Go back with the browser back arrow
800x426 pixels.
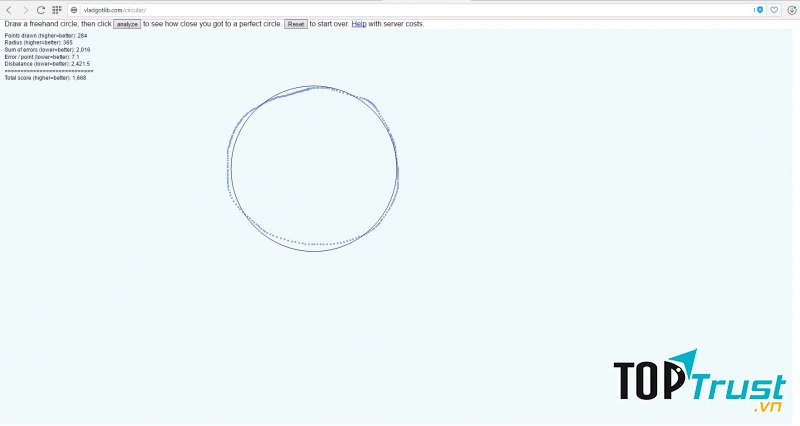[x=9, y=10]
